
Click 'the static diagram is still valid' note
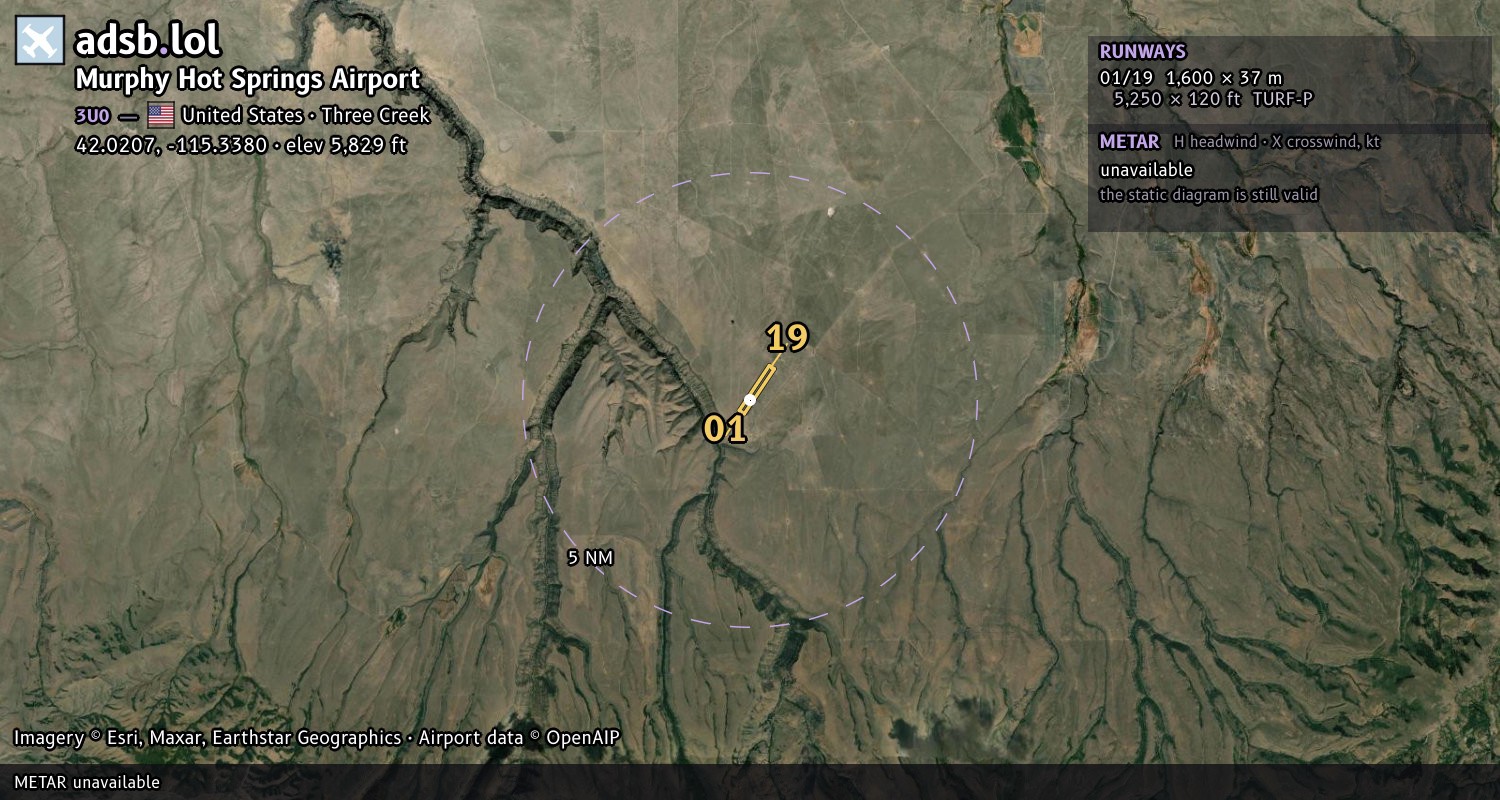click(x=1208, y=195)
